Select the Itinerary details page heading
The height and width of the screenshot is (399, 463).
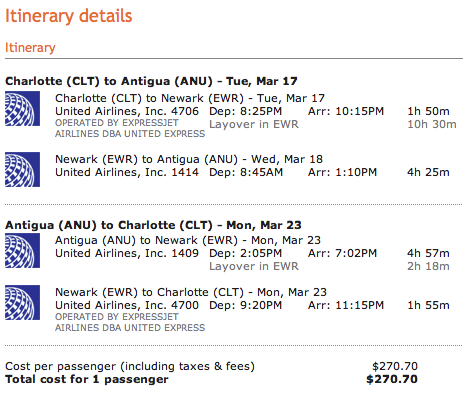(69, 16)
